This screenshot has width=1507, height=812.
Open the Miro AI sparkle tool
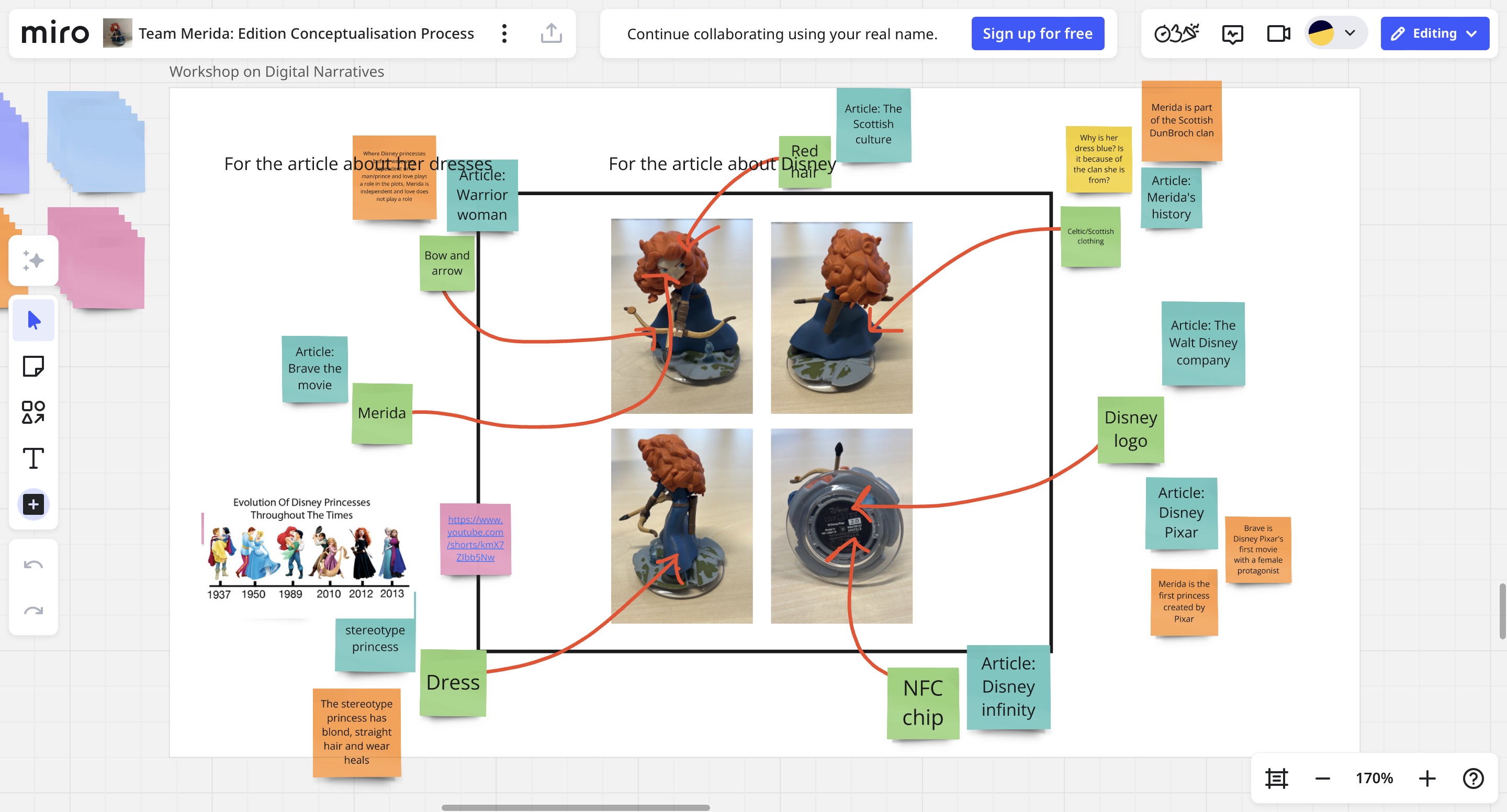[x=33, y=261]
